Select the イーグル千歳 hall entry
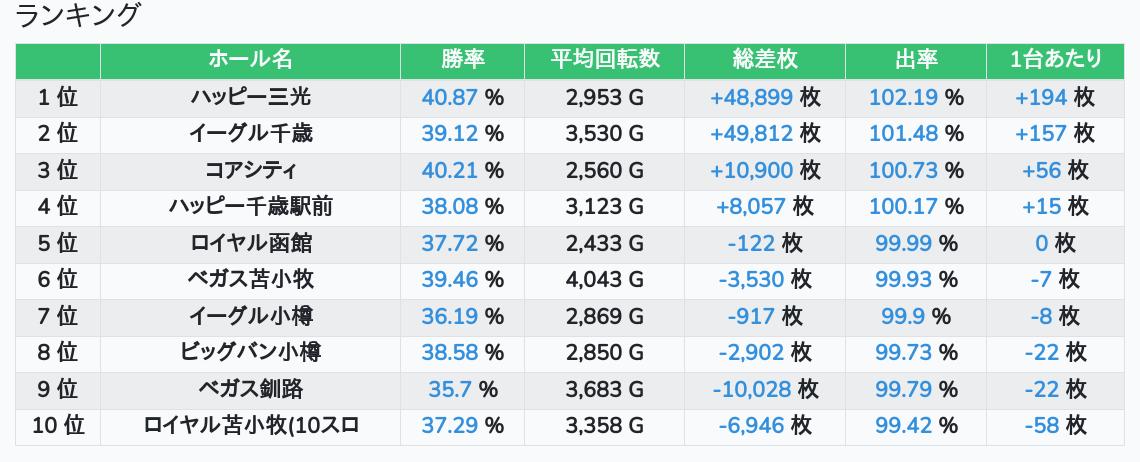 coord(250,134)
